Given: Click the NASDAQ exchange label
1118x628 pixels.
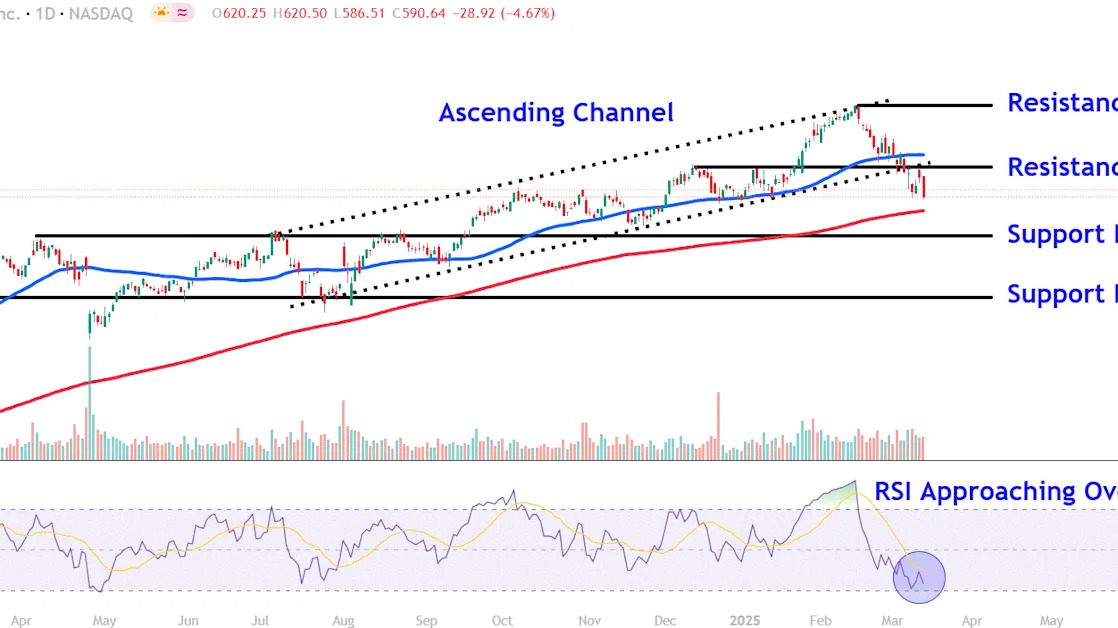Looking at the screenshot, I should pyautogui.click(x=101, y=14).
